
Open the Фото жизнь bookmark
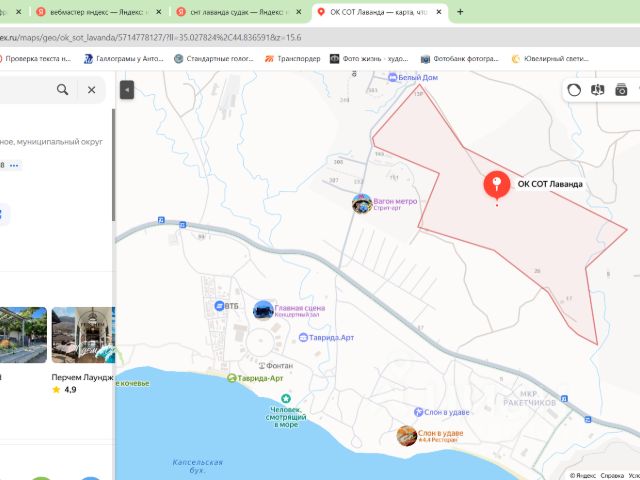(x=369, y=59)
